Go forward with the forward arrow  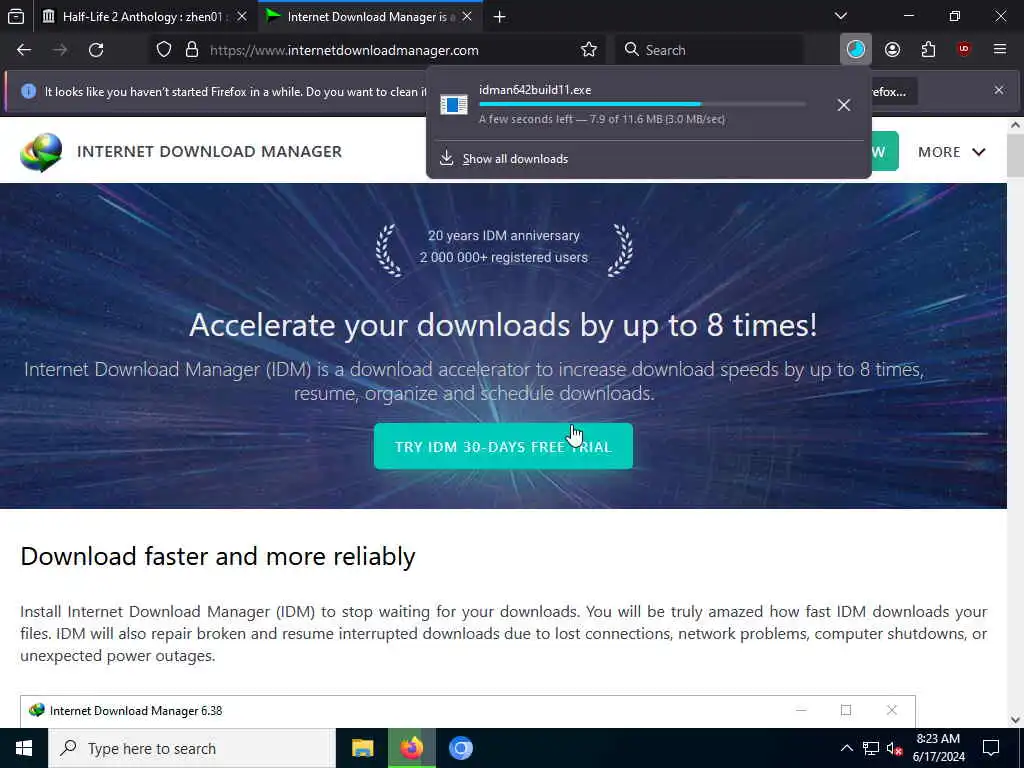coord(60,50)
